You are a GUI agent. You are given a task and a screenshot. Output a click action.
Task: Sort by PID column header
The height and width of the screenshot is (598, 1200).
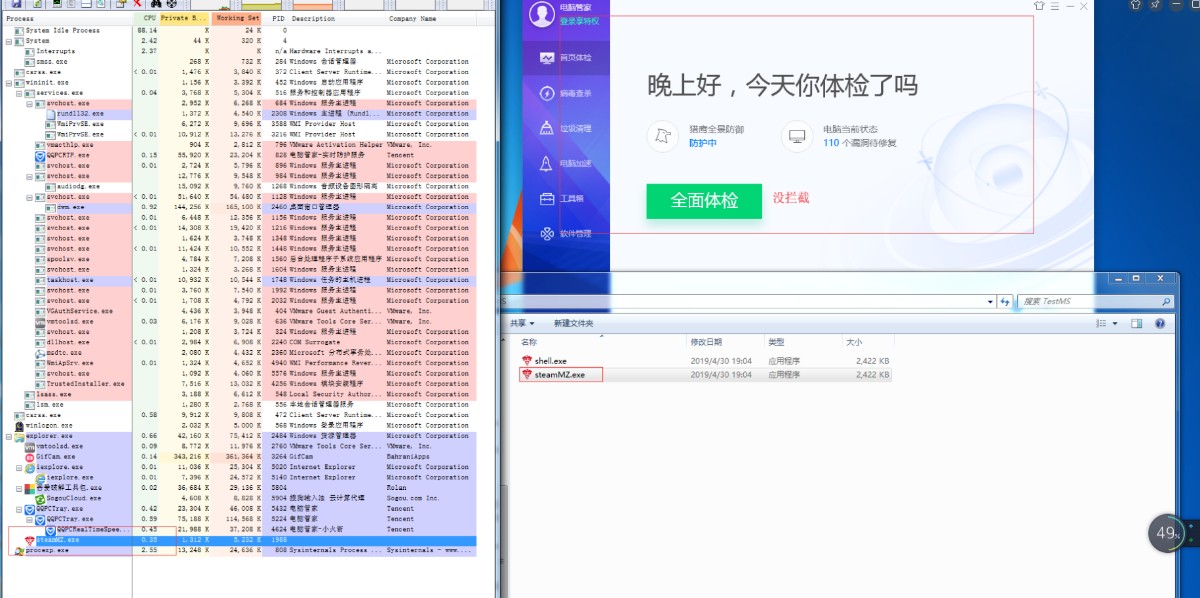[278, 18]
